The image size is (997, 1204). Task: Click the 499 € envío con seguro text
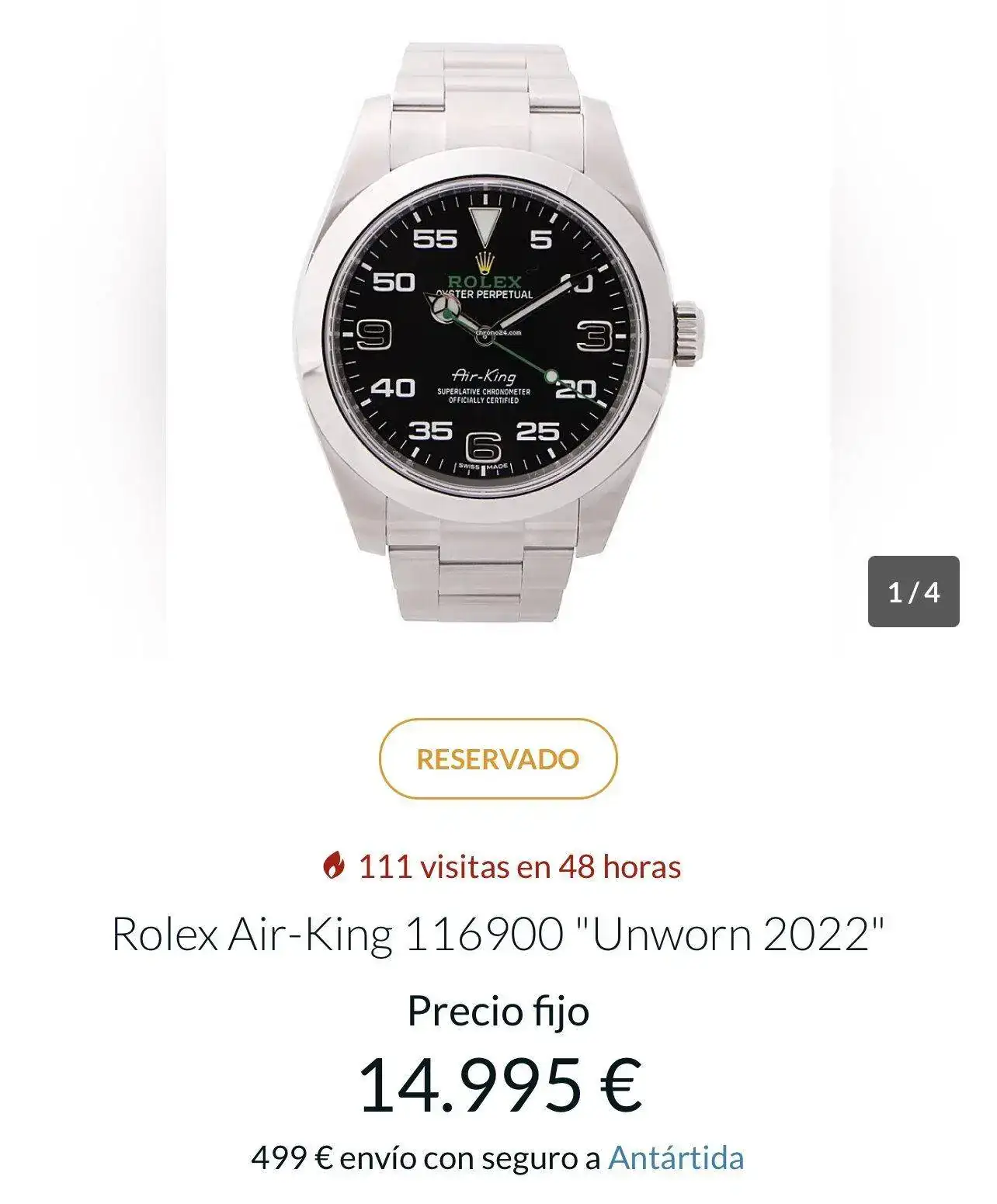(x=426, y=1157)
